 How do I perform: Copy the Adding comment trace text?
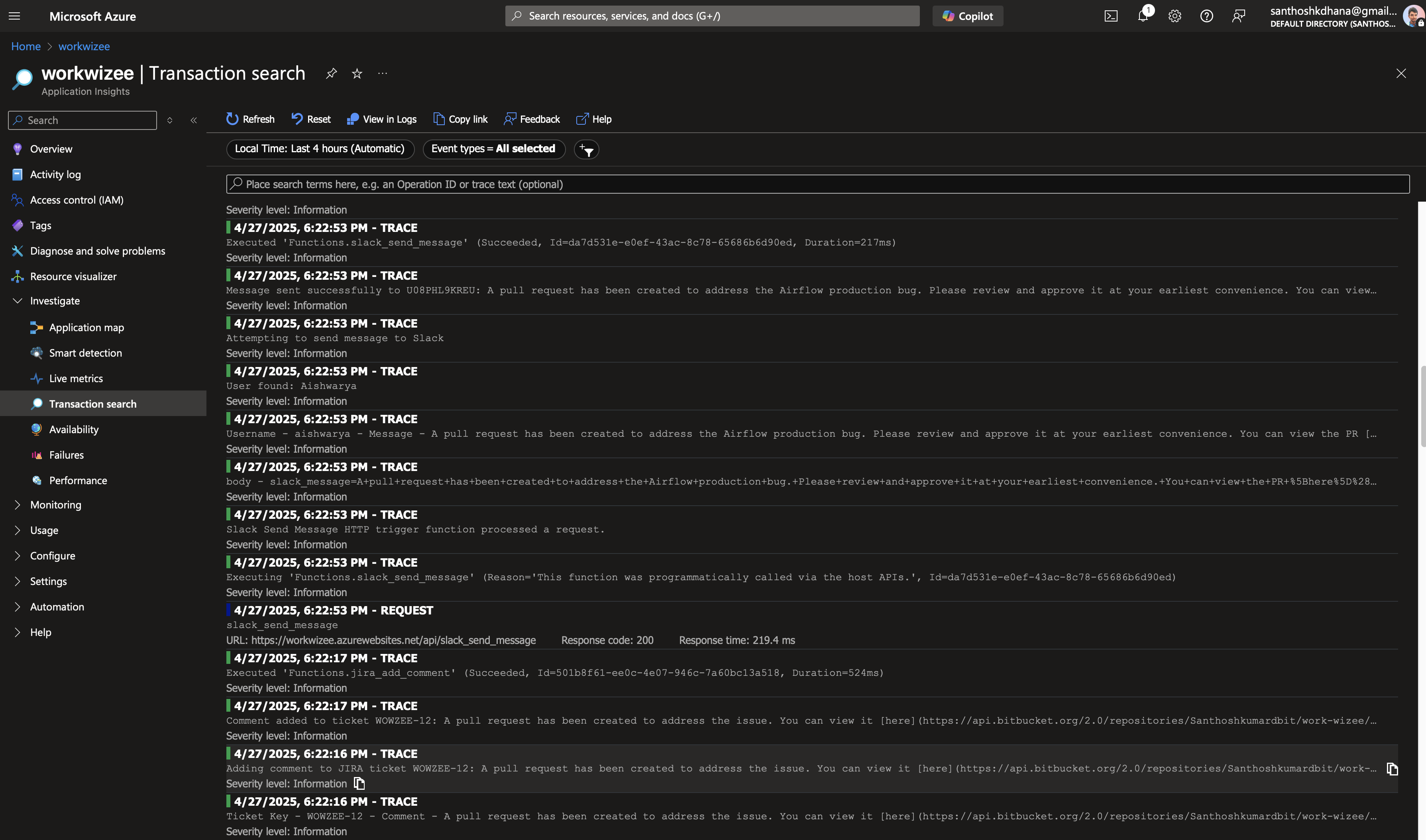(1392, 769)
